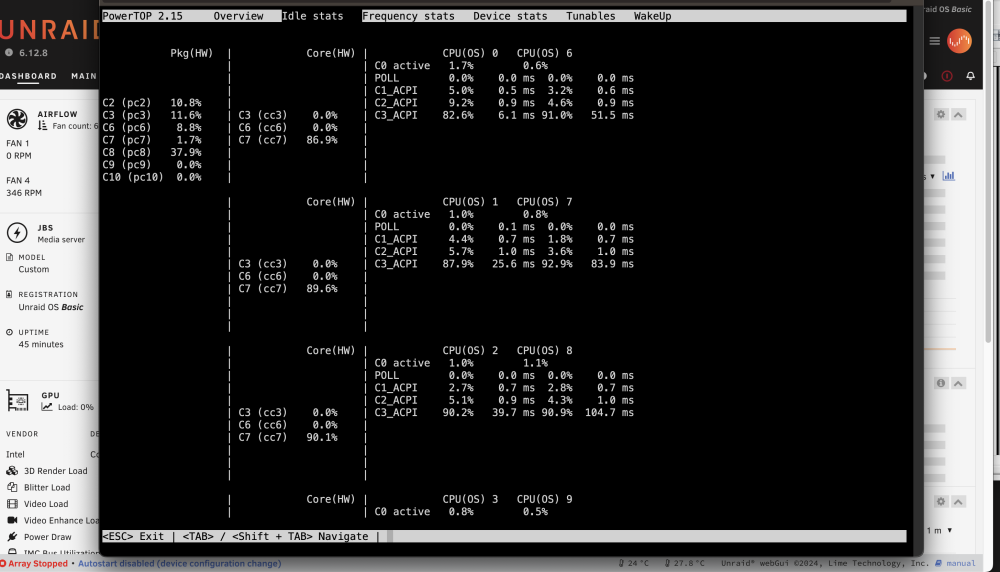
Task: Click the Array Stopped status text
Action: click(38, 564)
